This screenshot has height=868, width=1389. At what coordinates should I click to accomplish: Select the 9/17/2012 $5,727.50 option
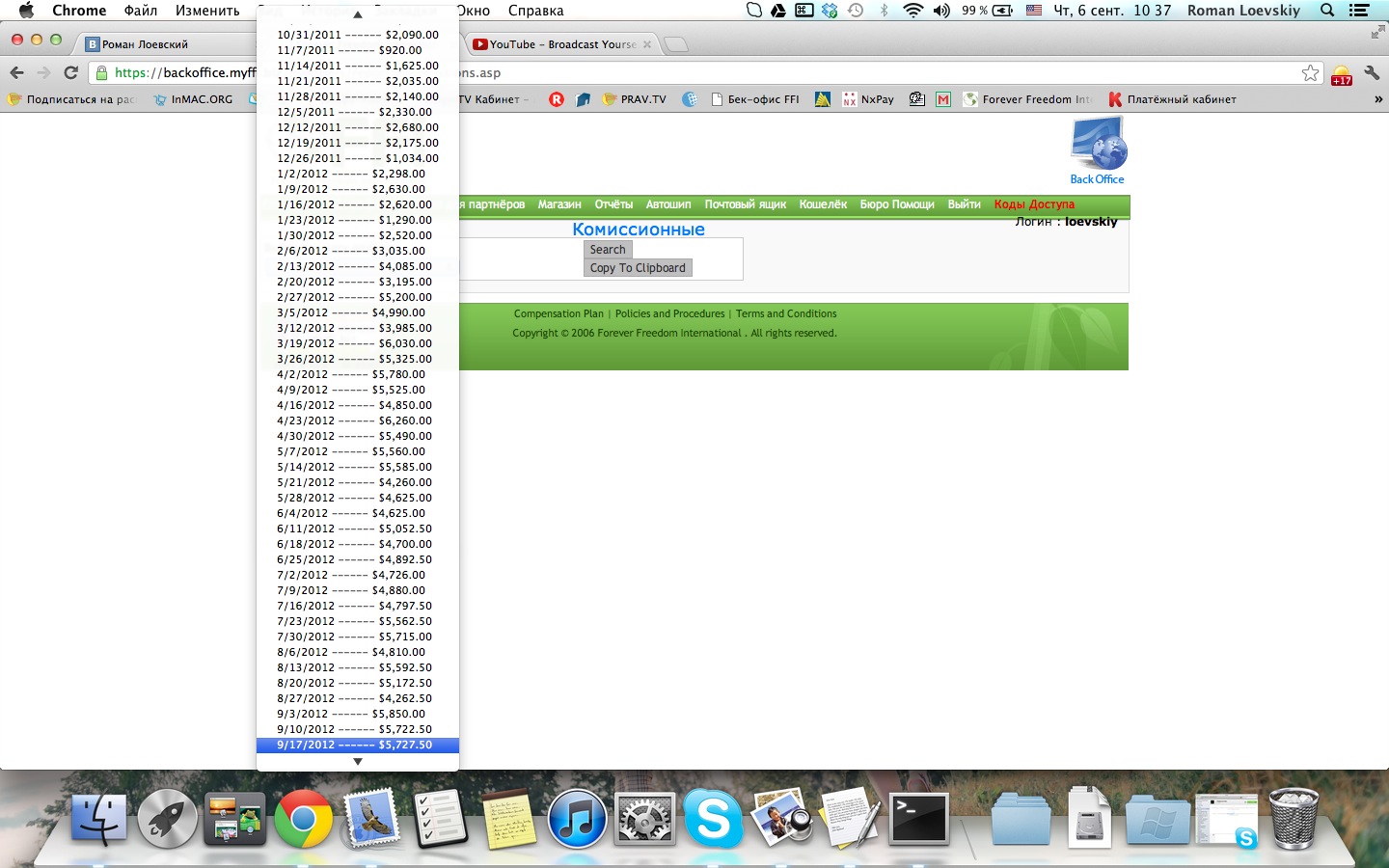point(357,745)
